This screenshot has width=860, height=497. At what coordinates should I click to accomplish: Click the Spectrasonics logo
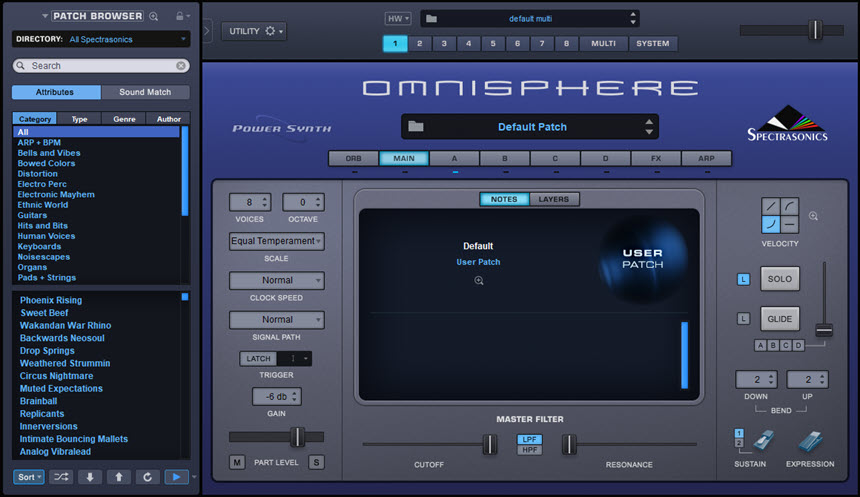click(x=787, y=123)
